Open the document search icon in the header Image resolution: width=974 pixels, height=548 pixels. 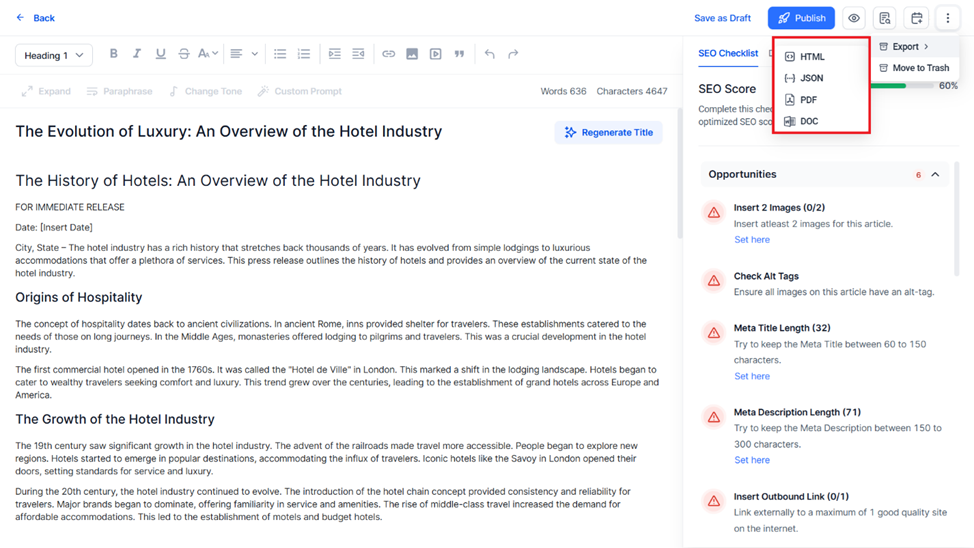point(885,18)
